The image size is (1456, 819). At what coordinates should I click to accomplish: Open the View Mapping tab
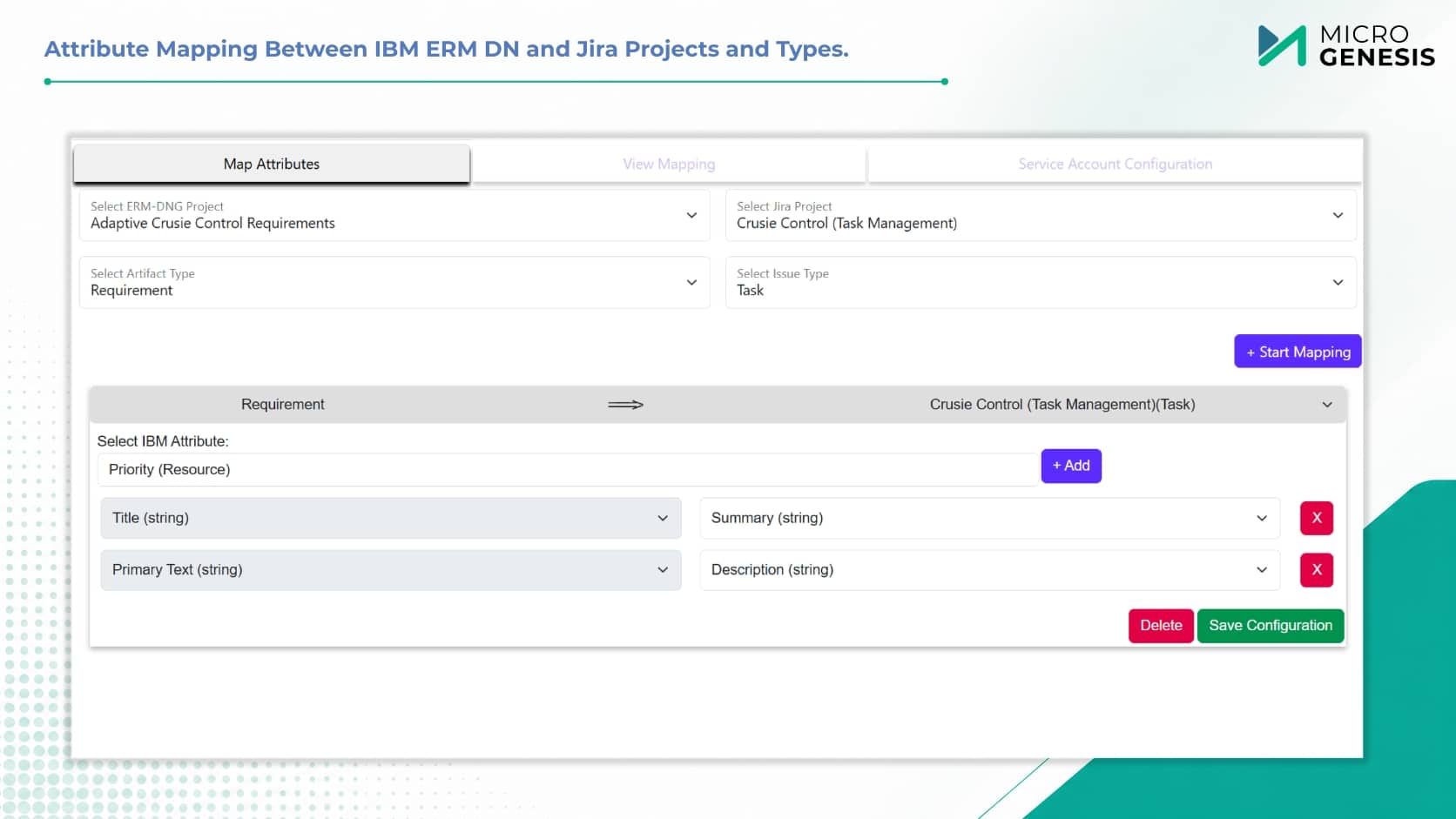point(669,164)
